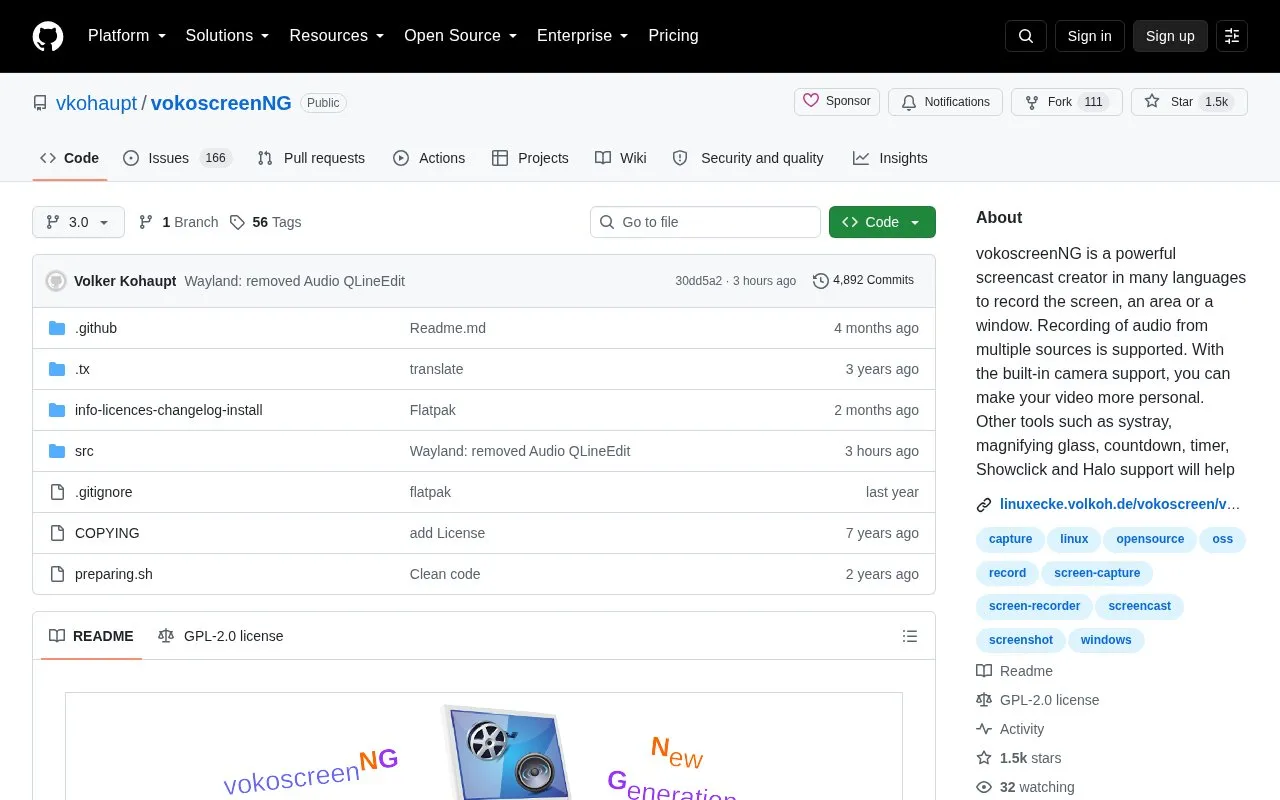Open preparing.sh file

114,574
